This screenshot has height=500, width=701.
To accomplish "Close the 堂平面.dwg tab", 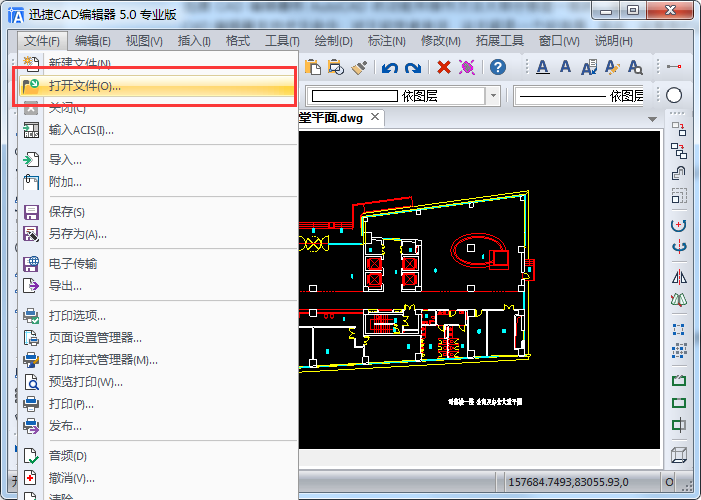I will (x=375, y=117).
